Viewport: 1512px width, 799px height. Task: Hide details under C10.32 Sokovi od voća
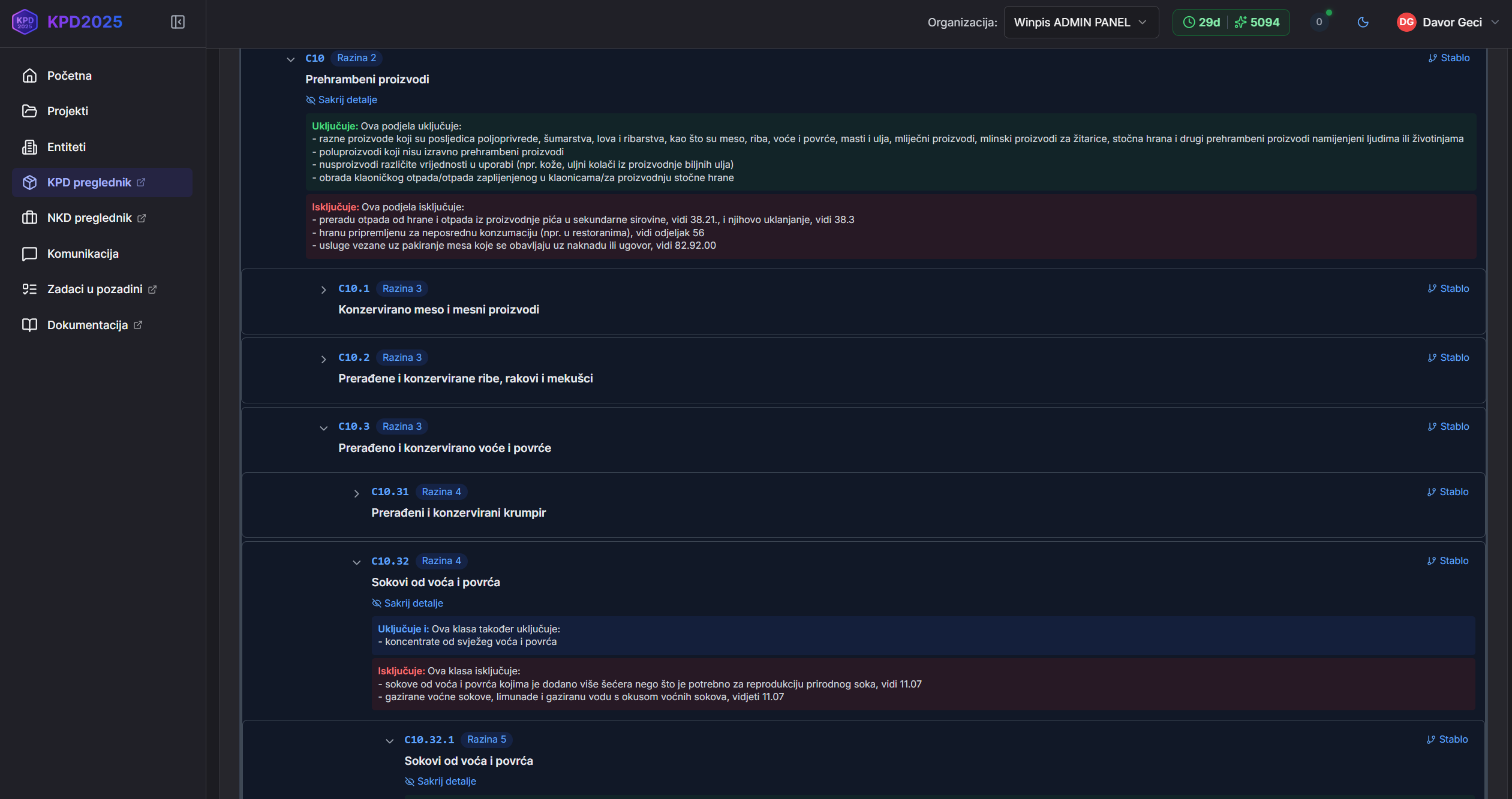pos(408,603)
